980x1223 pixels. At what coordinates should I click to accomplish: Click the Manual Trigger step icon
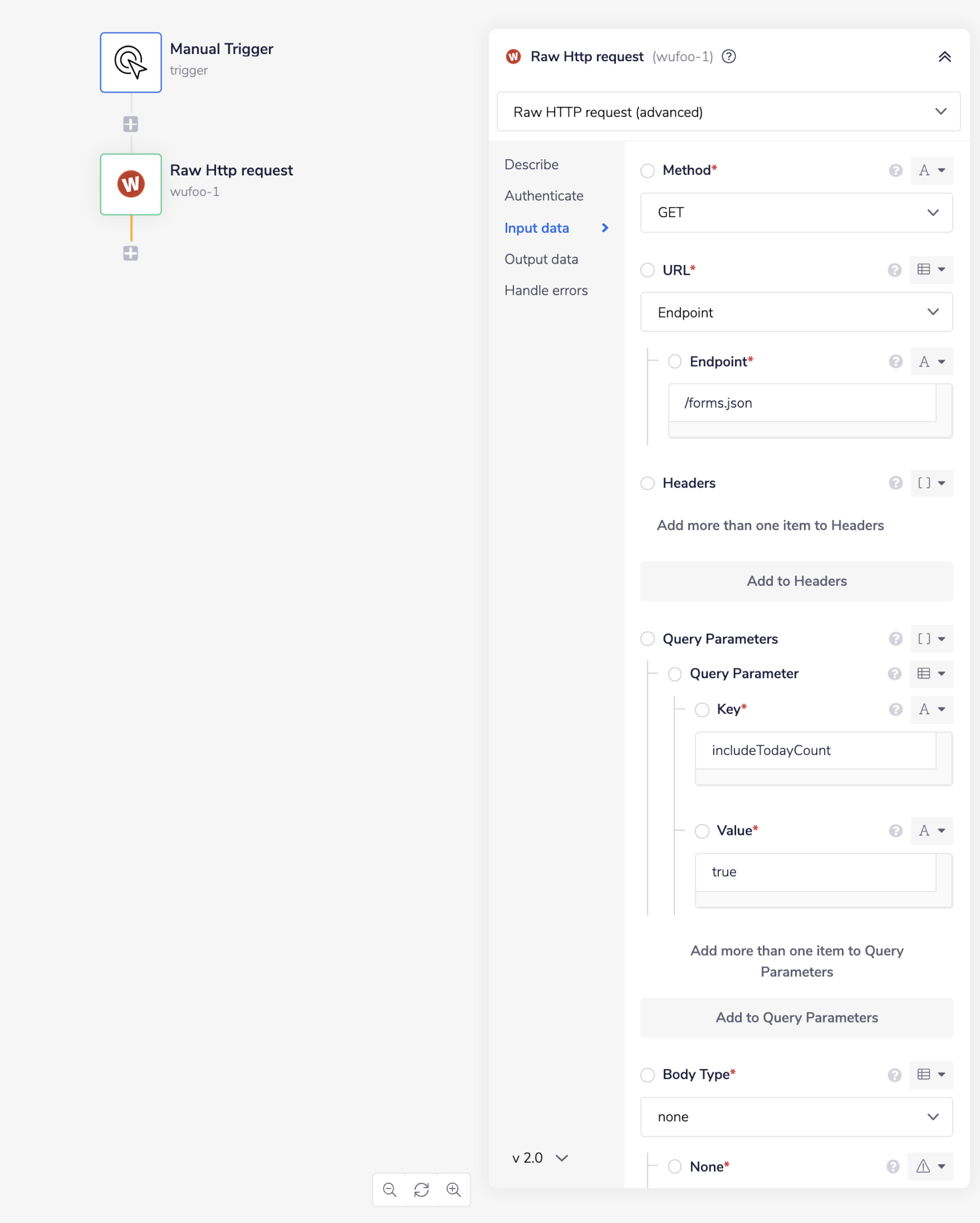click(x=131, y=62)
